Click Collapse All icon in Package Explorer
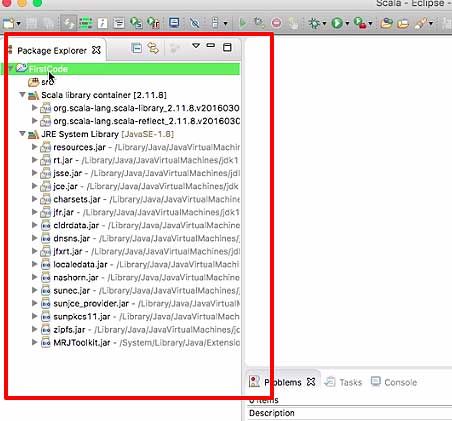This screenshot has height=421, width=452. click(x=137, y=48)
